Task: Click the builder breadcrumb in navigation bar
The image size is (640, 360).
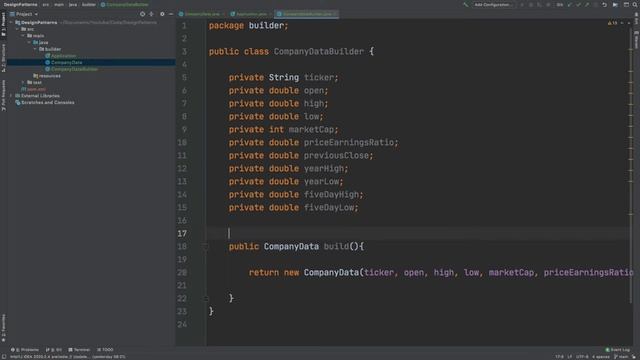Action: tap(89, 4)
